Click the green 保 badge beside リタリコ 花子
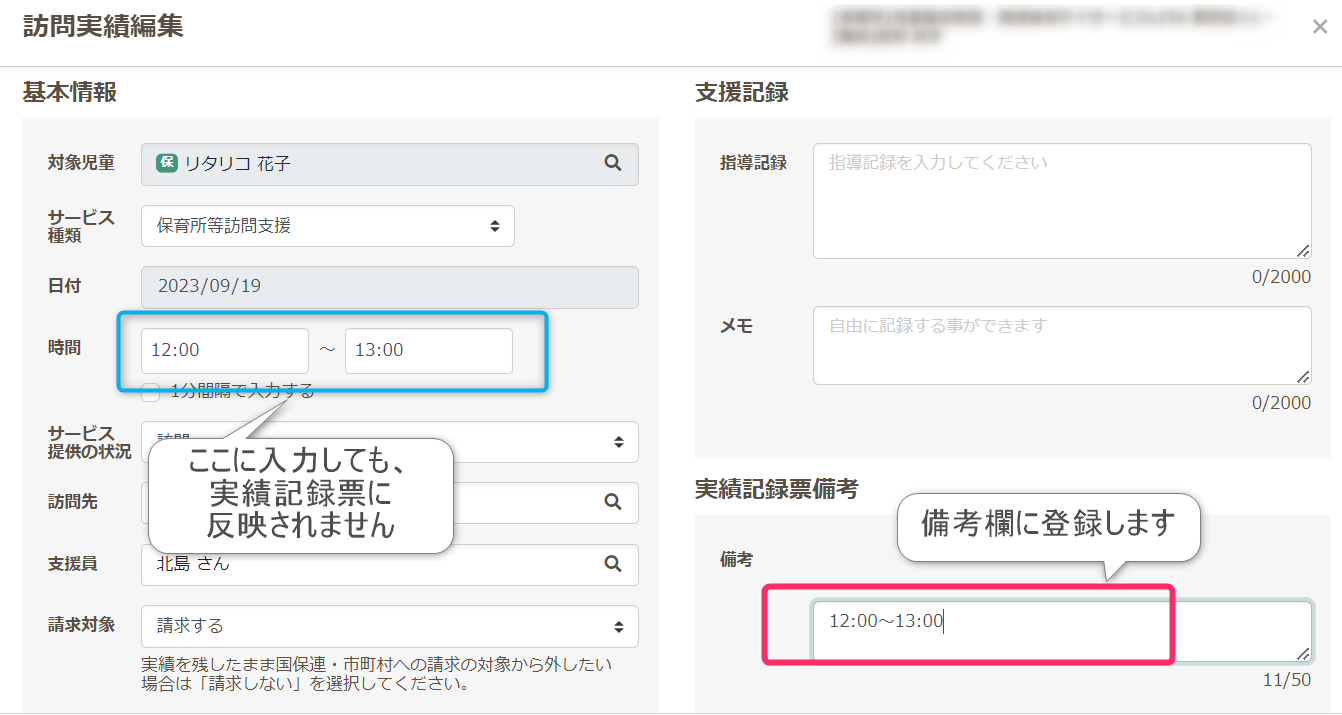Viewport: 1342px width, 715px height. pos(167,163)
